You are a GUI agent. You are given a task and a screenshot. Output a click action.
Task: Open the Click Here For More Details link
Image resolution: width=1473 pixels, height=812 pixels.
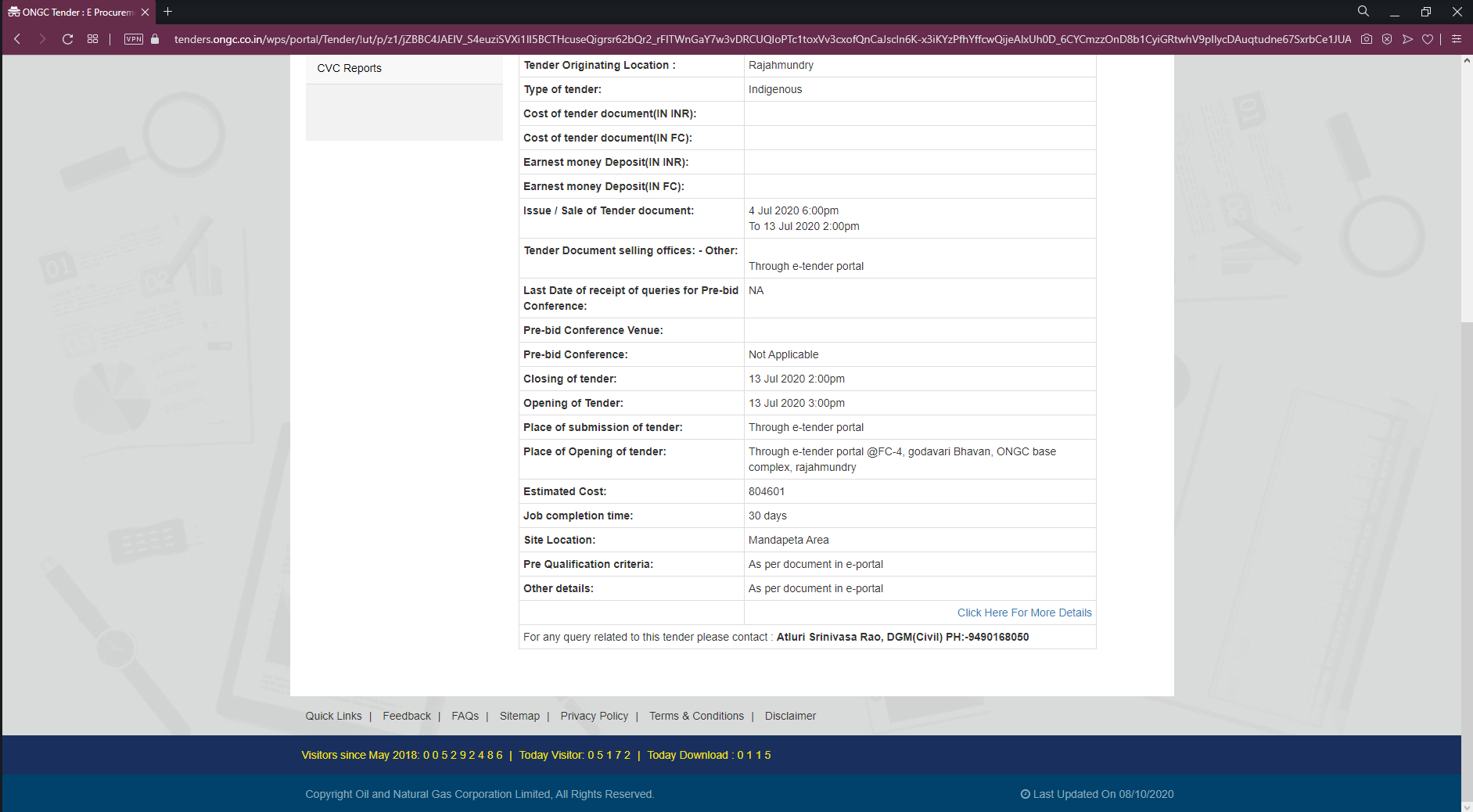coord(1024,613)
